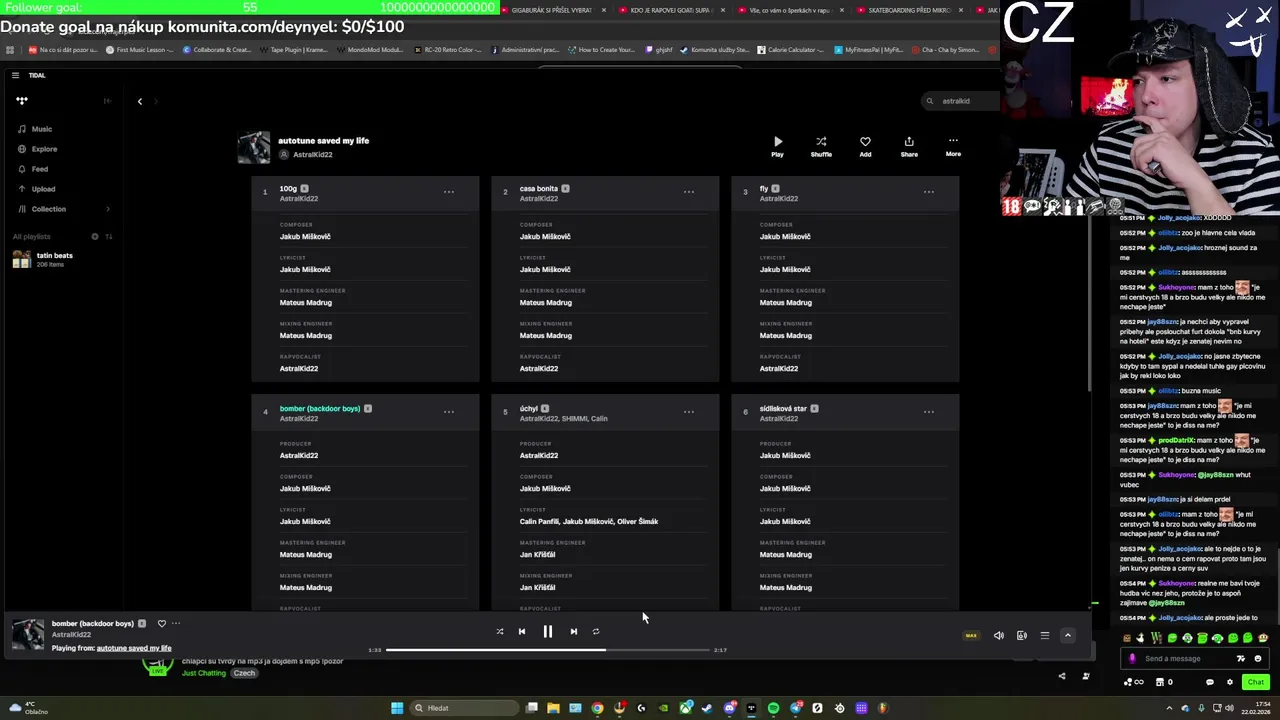Like the playing track bomber
The width and height of the screenshot is (1280, 720).
(162, 623)
